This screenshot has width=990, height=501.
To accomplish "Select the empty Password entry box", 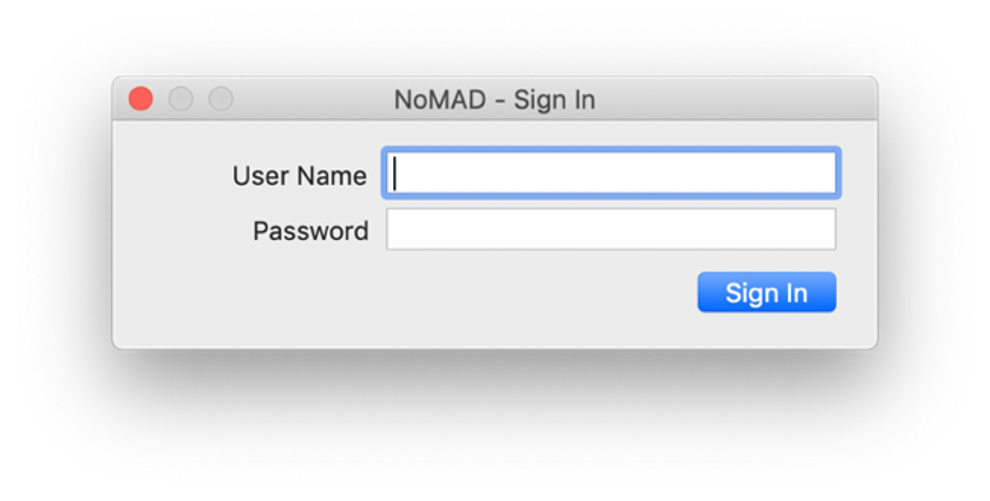I will [611, 229].
